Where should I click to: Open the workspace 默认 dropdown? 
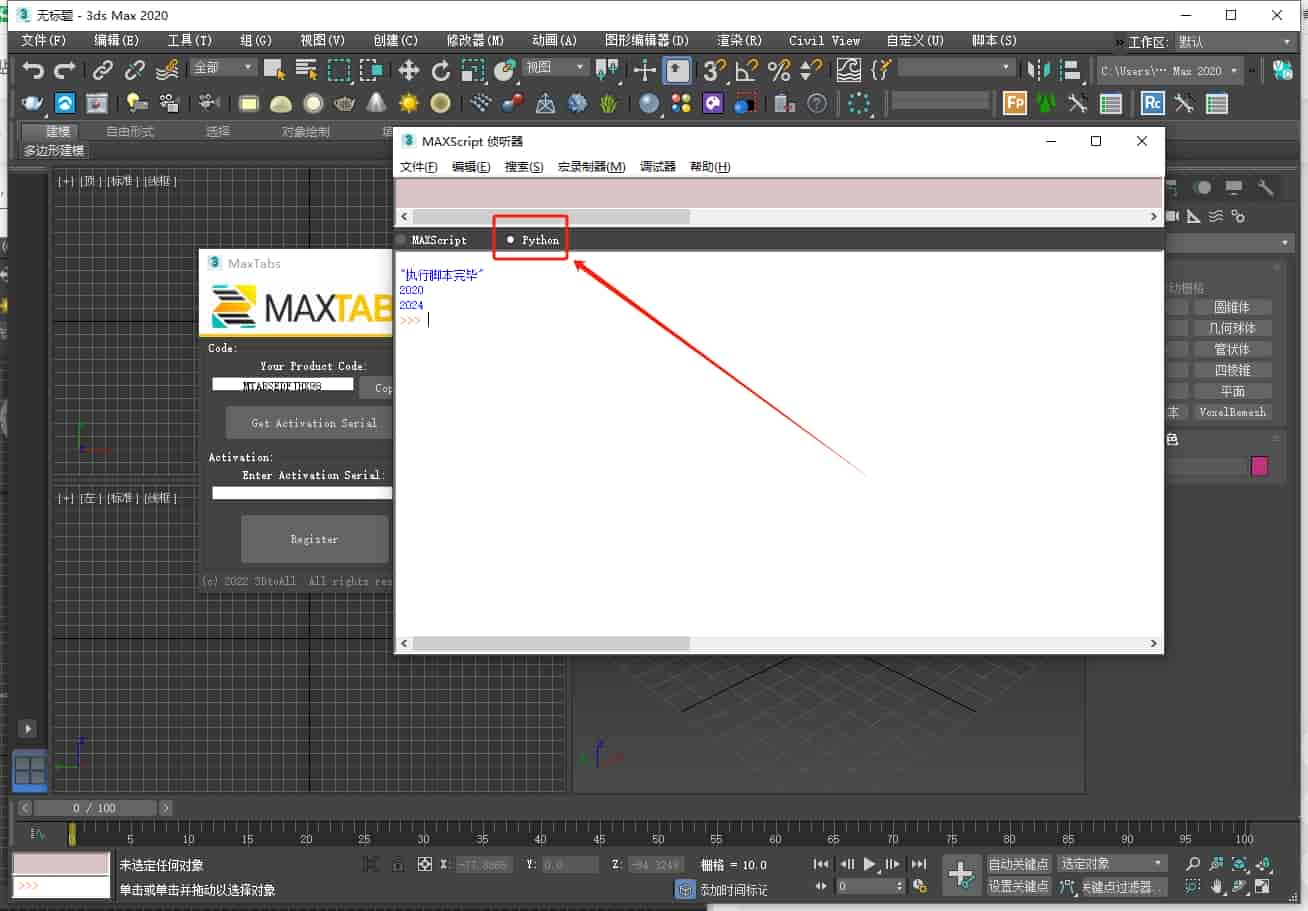[1235, 42]
